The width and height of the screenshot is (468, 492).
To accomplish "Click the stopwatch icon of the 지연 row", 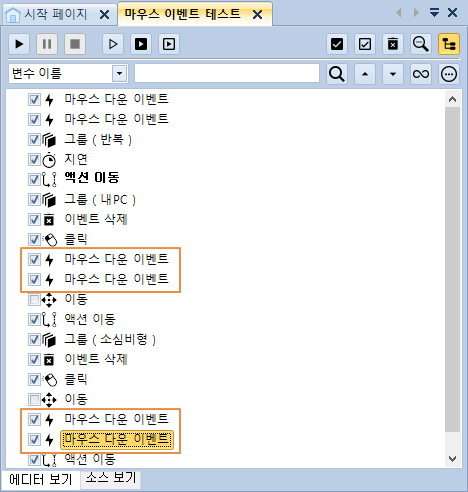I will (x=49, y=160).
